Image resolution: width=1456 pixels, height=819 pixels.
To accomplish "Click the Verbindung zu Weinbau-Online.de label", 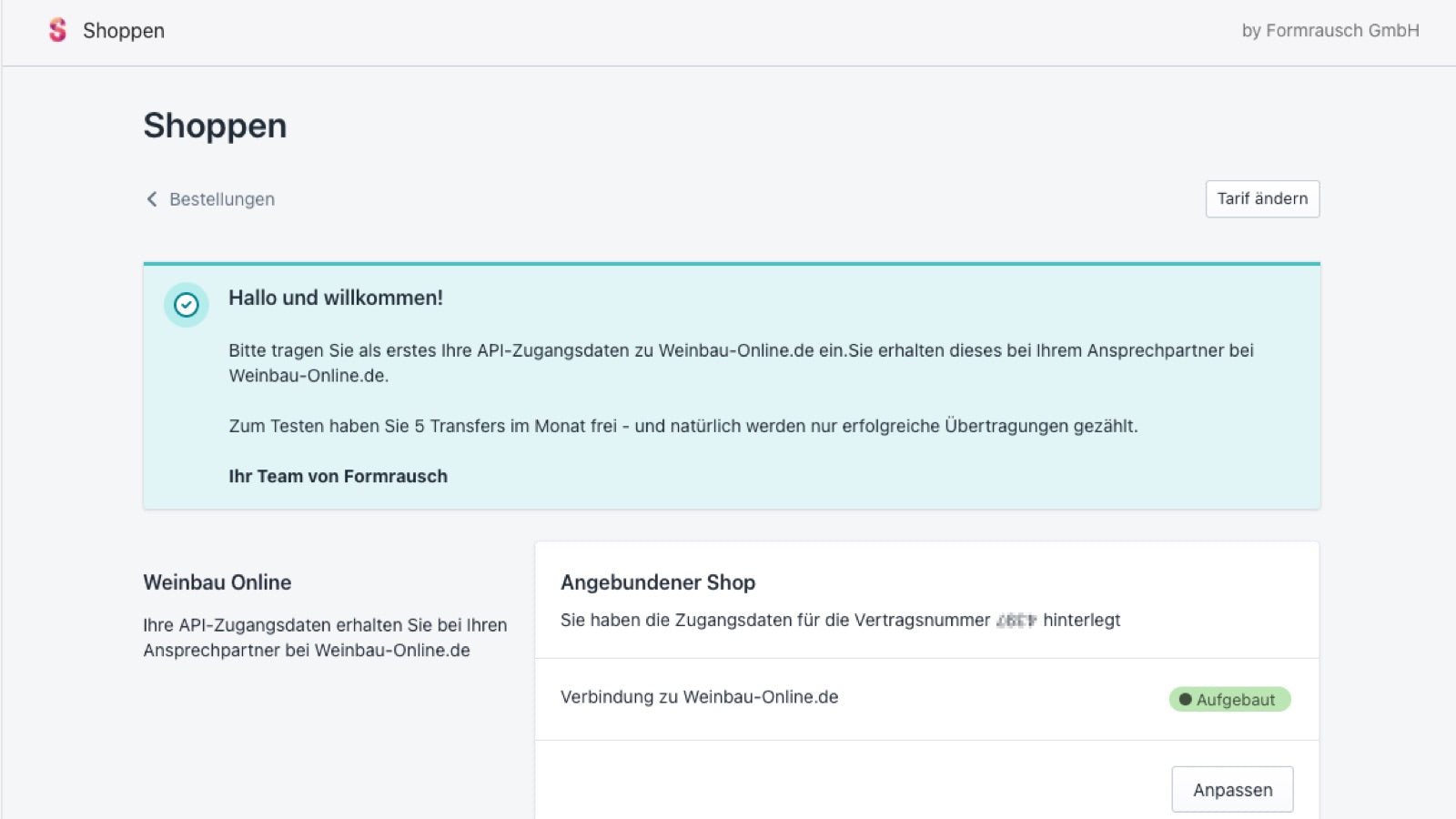I will tap(699, 697).
